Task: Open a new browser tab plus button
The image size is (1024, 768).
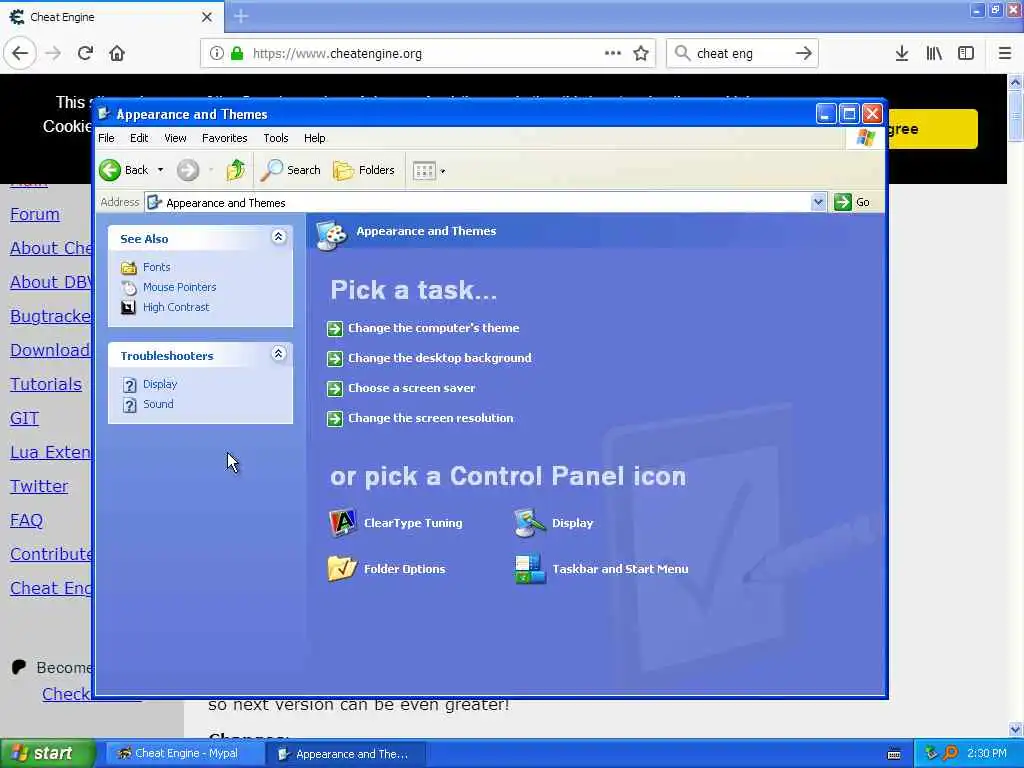Action: pyautogui.click(x=241, y=16)
